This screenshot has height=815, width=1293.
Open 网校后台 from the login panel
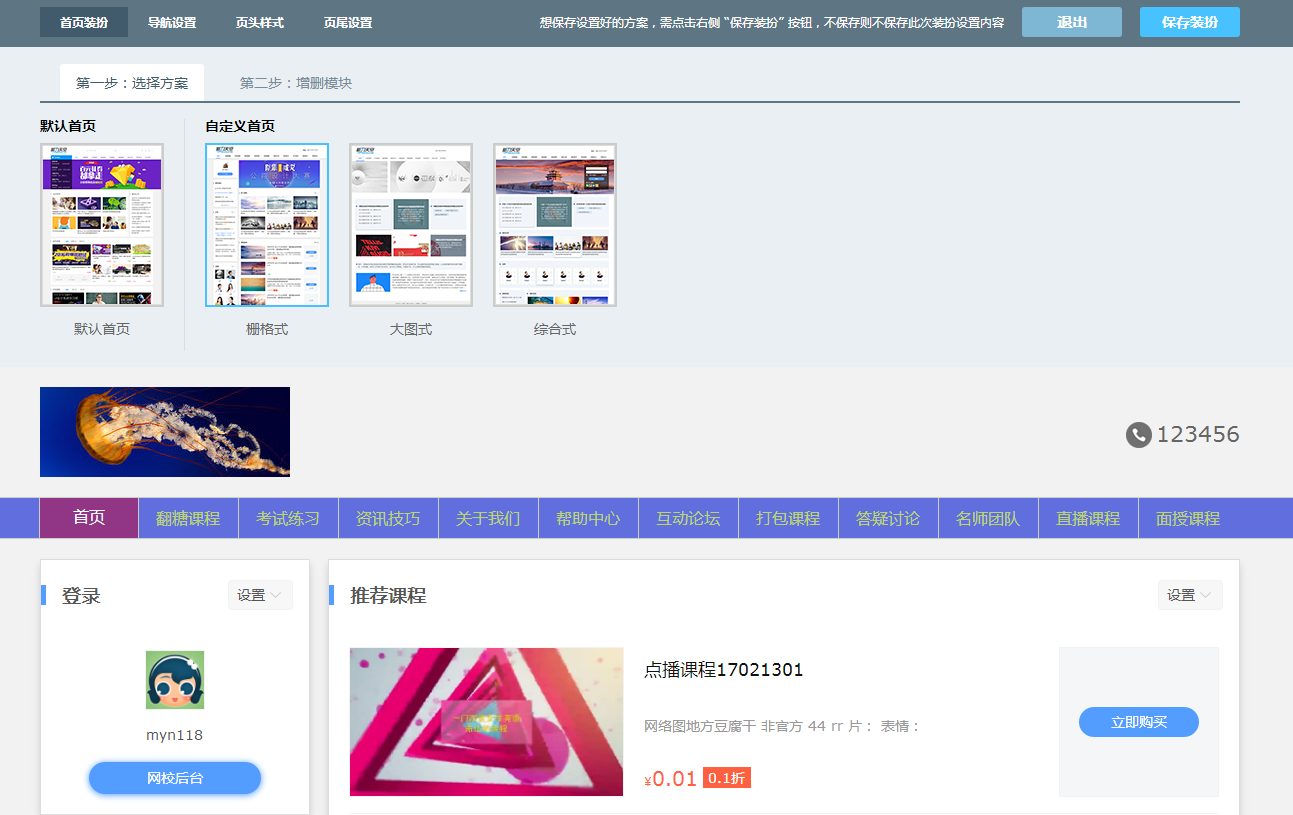click(175, 778)
